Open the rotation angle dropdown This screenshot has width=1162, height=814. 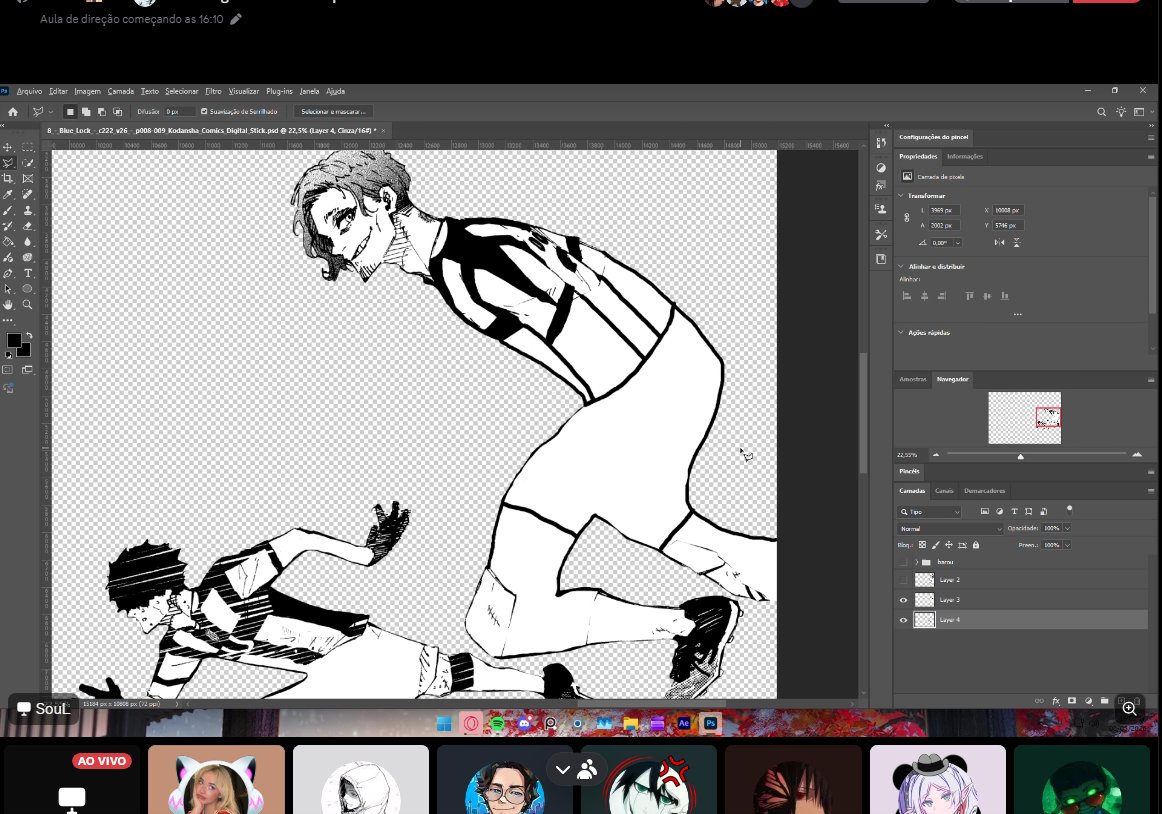957,242
